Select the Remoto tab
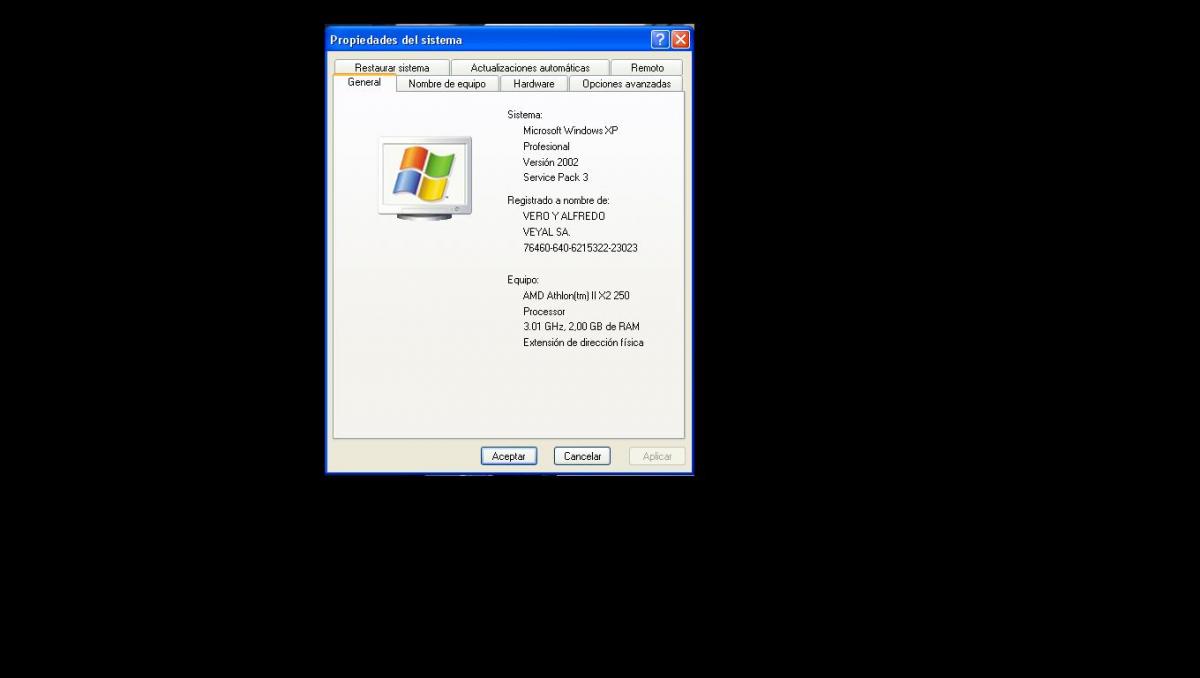1200x678 pixels. [x=647, y=68]
